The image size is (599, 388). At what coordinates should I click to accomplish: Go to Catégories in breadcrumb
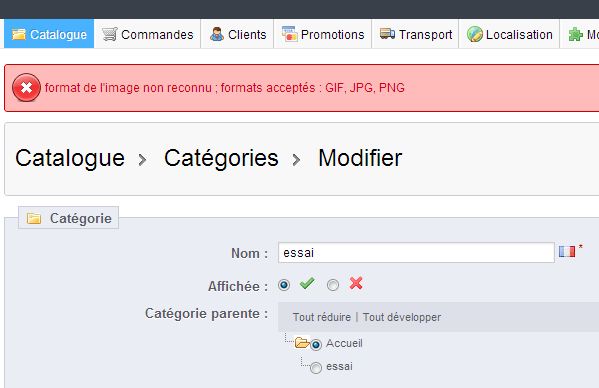(x=221, y=158)
